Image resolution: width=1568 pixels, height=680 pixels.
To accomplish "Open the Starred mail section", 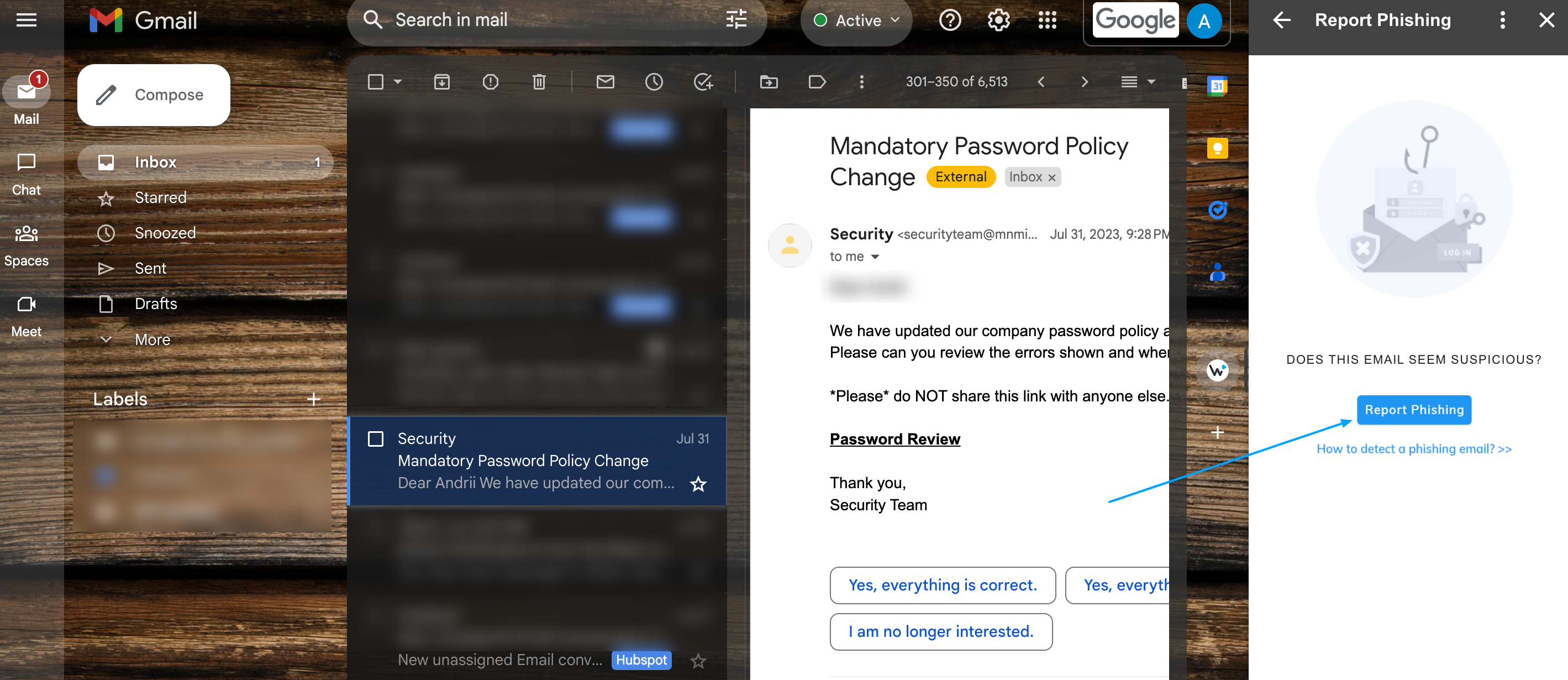I will [160, 197].
